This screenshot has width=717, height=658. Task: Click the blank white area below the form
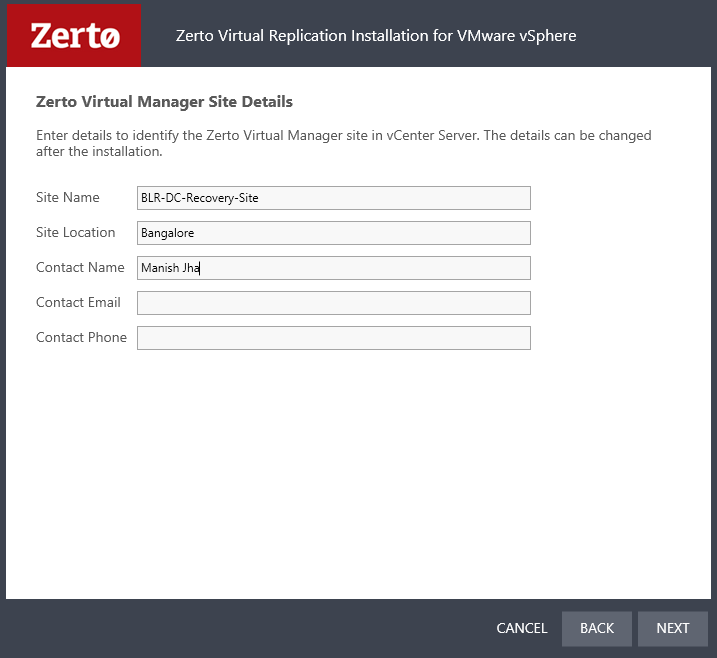[x=358, y=470]
